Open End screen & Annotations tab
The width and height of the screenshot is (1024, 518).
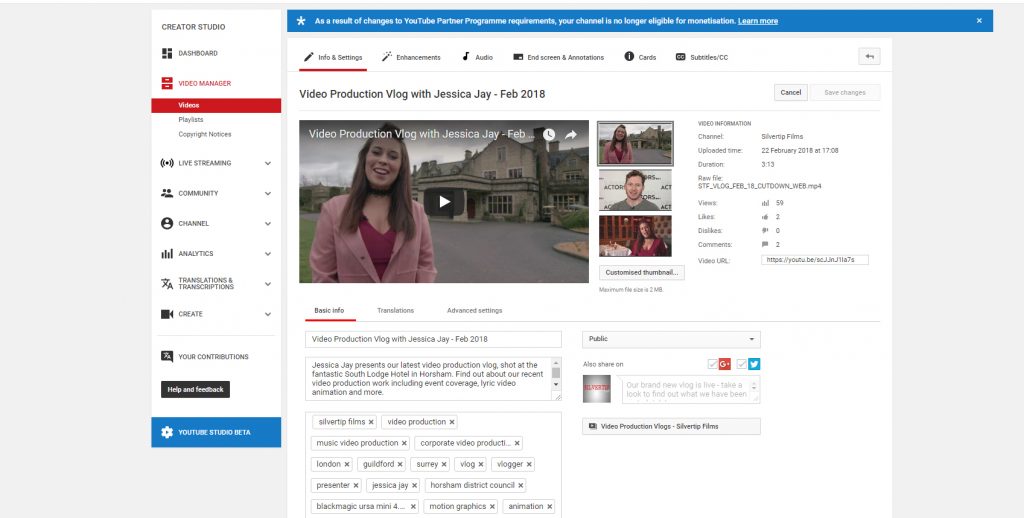click(x=558, y=57)
